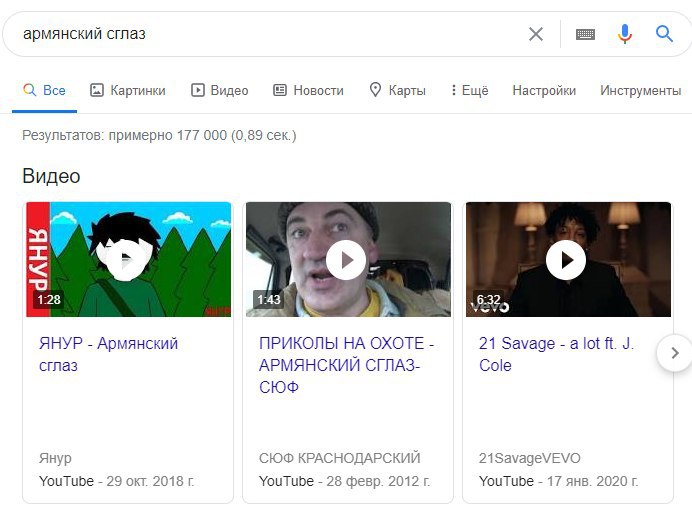
Task: Clear the search query with X icon
Action: 536,34
